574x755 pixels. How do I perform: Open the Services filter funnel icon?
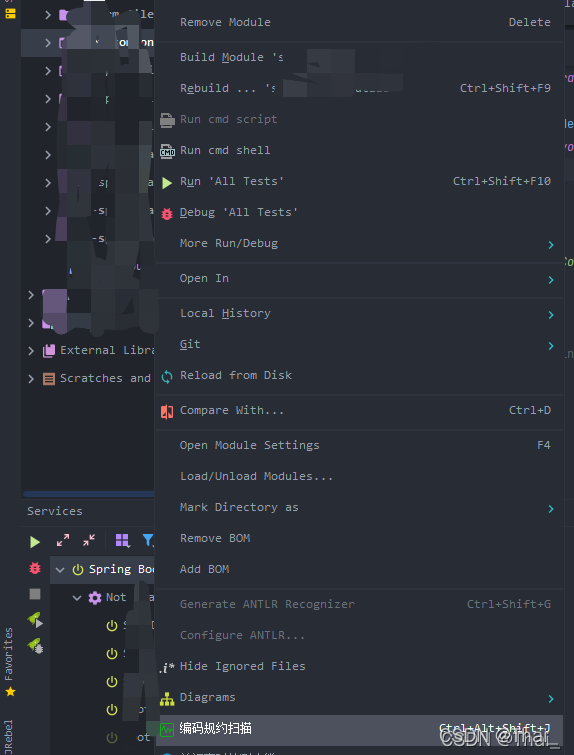pyautogui.click(x=148, y=540)
